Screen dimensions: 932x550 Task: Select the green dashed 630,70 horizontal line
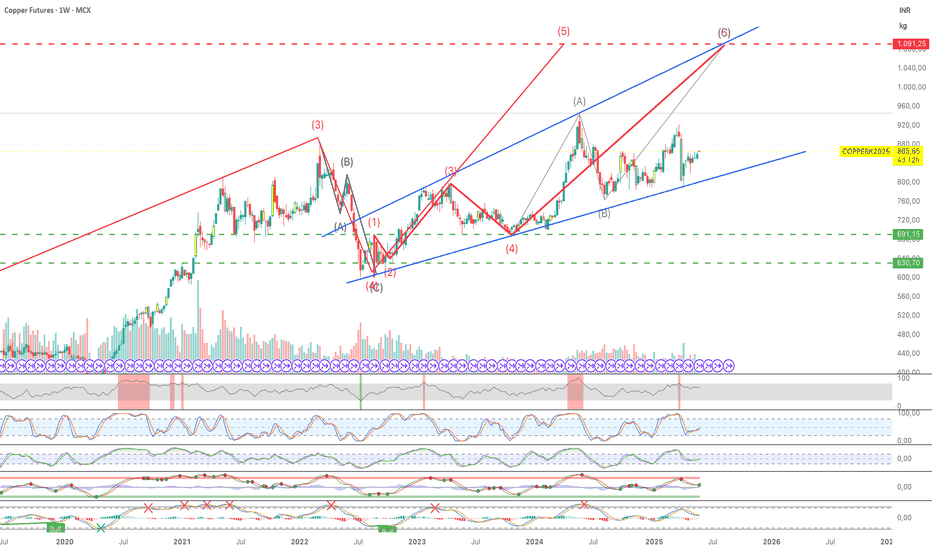[x=446, y=263]
